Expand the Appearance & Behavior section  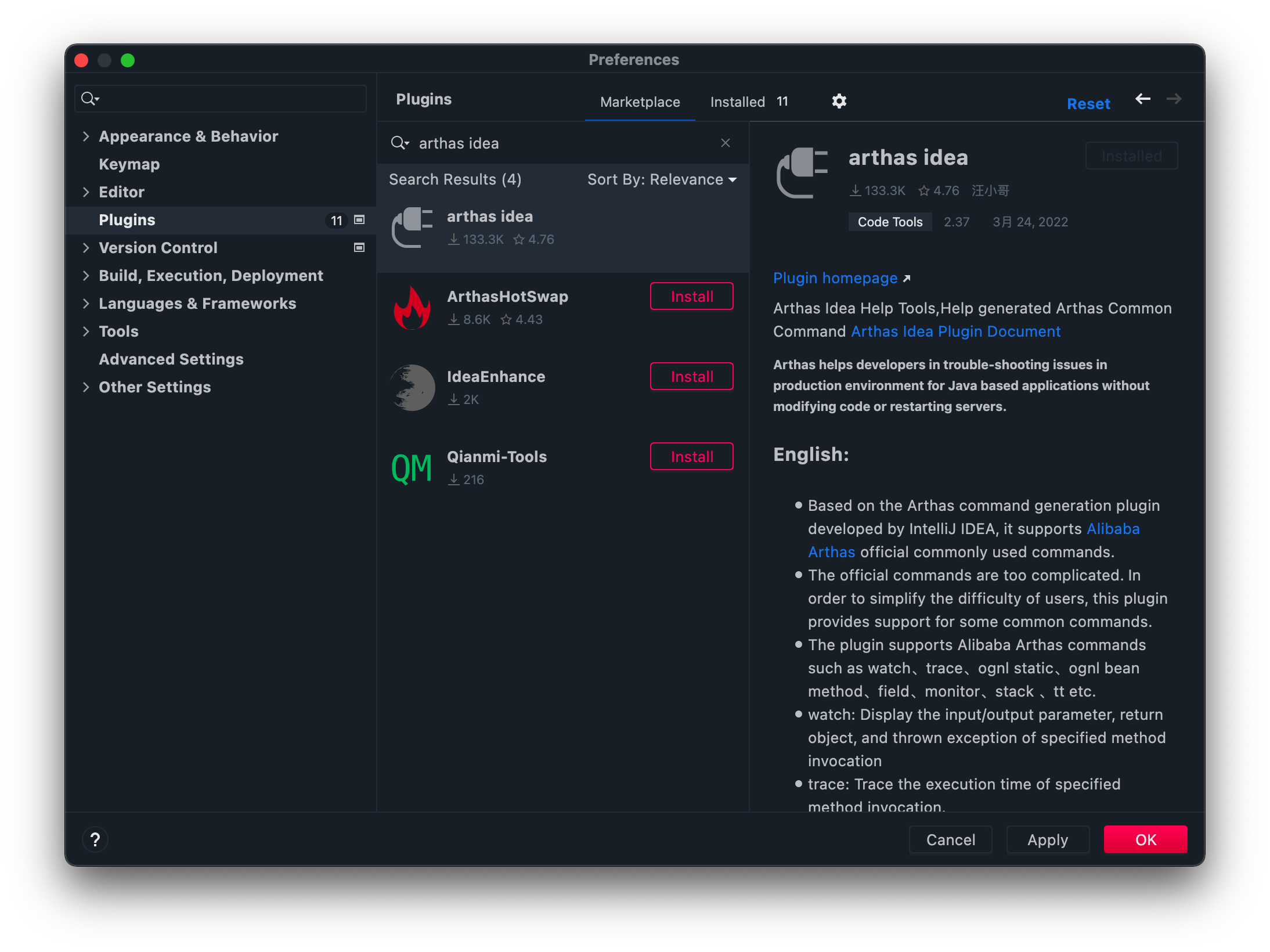click(86, 136)
